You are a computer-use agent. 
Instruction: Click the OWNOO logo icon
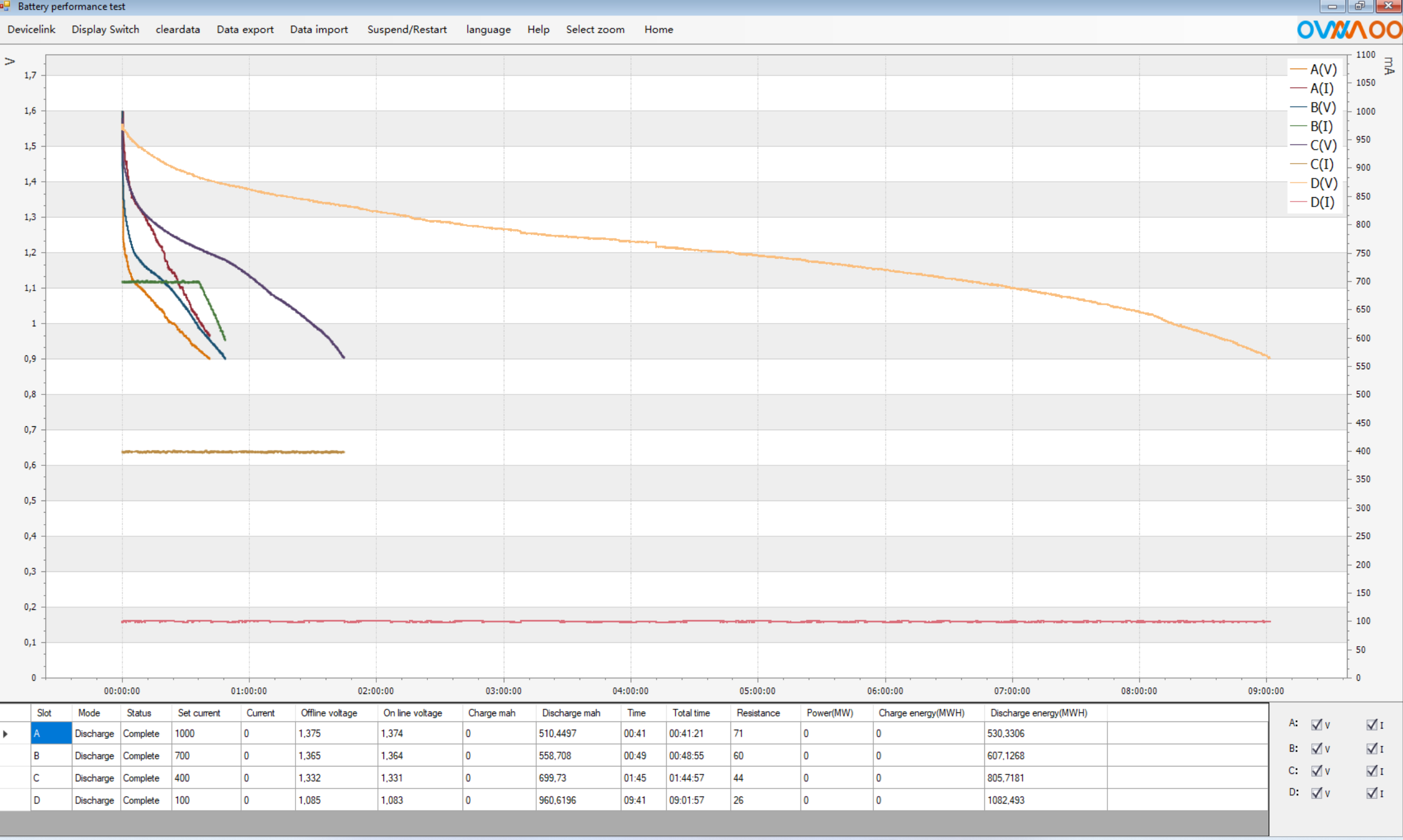1349,30
